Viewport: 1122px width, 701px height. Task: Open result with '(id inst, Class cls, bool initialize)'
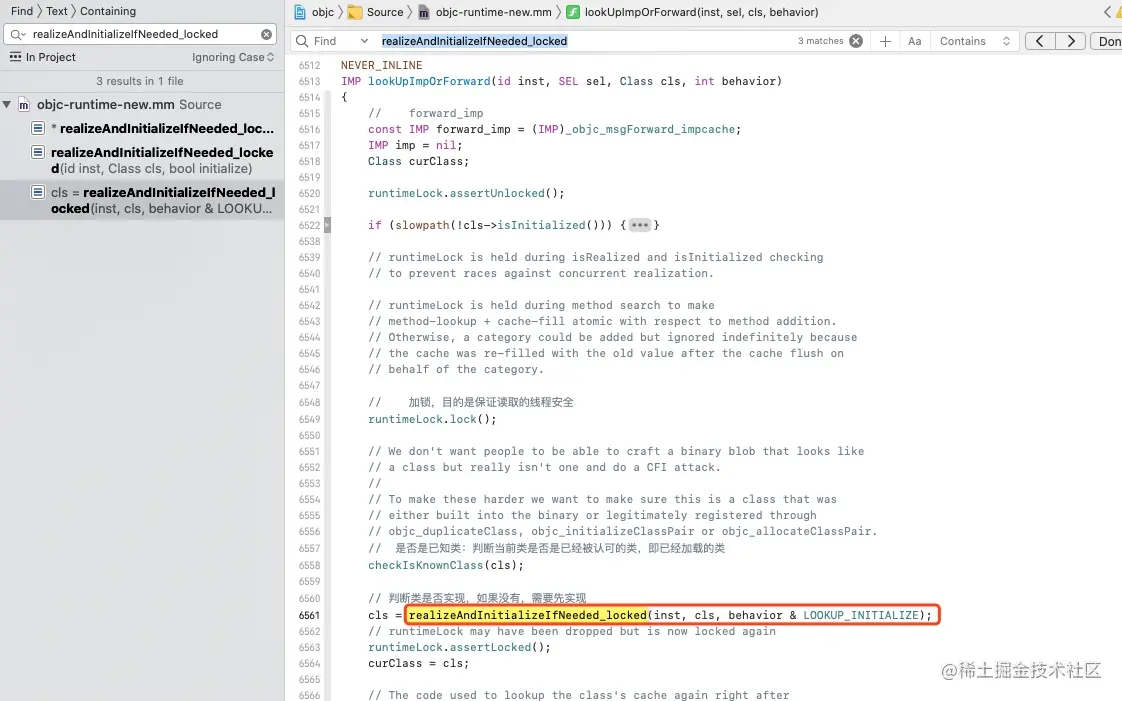point(152,160)
